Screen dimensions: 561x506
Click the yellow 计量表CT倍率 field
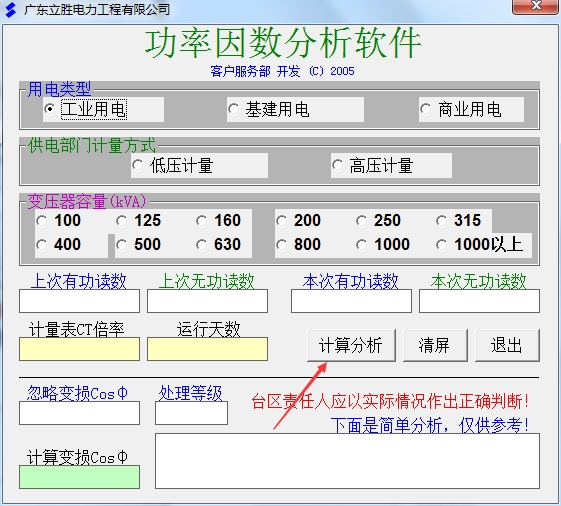click(x=79, y=349)
